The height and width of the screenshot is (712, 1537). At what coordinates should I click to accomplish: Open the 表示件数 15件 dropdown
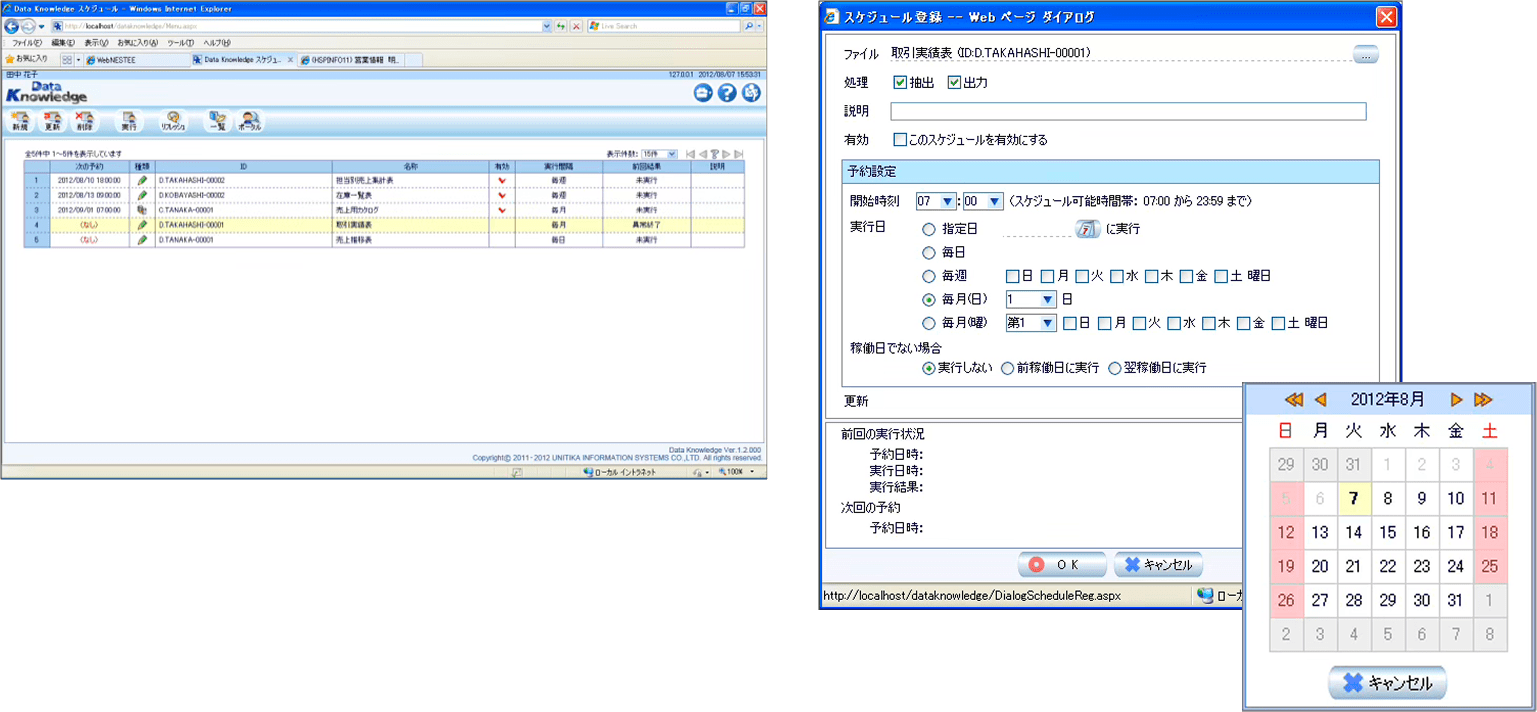pyautogui.click(x=659, y=154)
